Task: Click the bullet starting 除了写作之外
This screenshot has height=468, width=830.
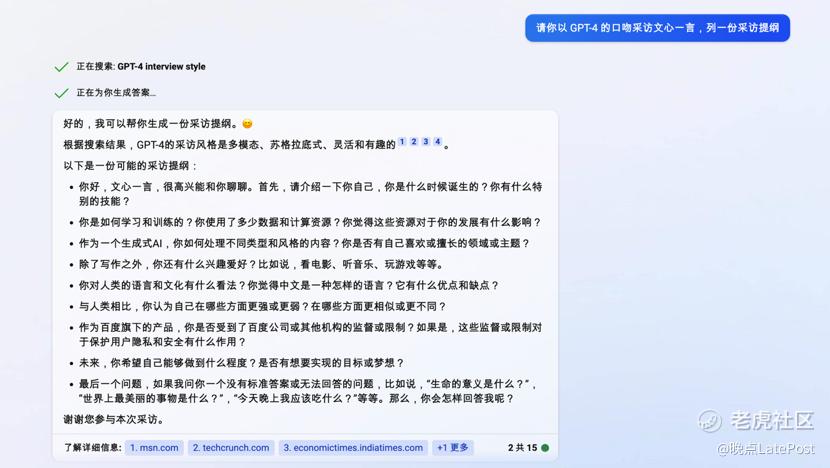Action: tap(261, 264)
